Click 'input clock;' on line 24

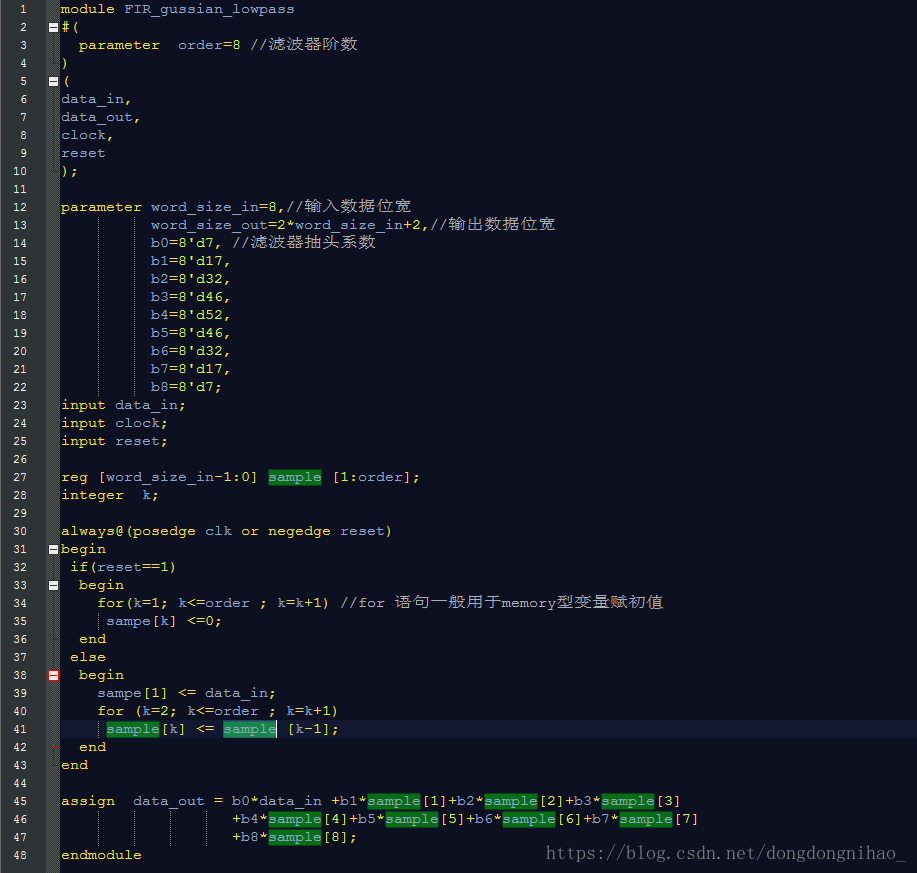tap(115, 423)
